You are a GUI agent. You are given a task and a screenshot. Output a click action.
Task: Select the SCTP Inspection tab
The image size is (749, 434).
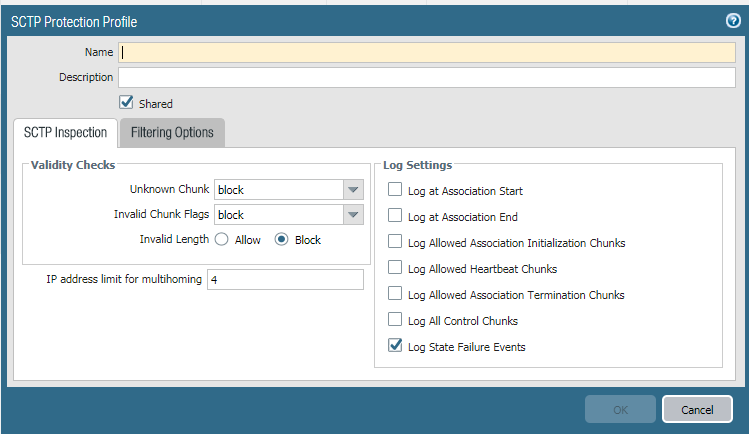pos(65,133)
